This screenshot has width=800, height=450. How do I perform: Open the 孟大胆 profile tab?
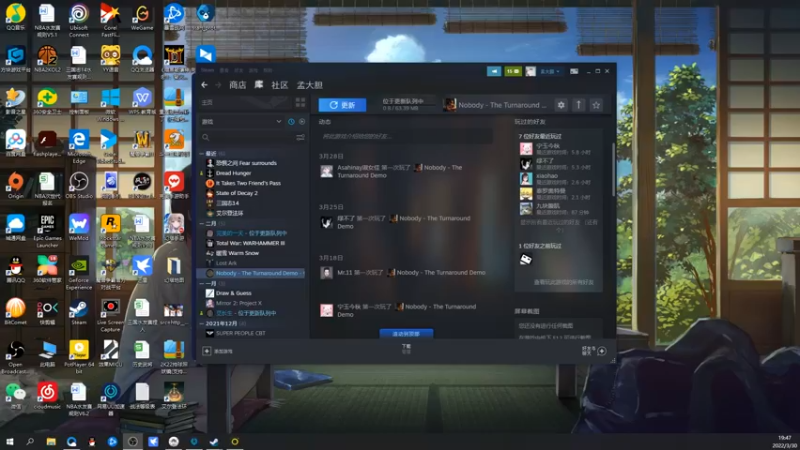(x=310, y=85)
